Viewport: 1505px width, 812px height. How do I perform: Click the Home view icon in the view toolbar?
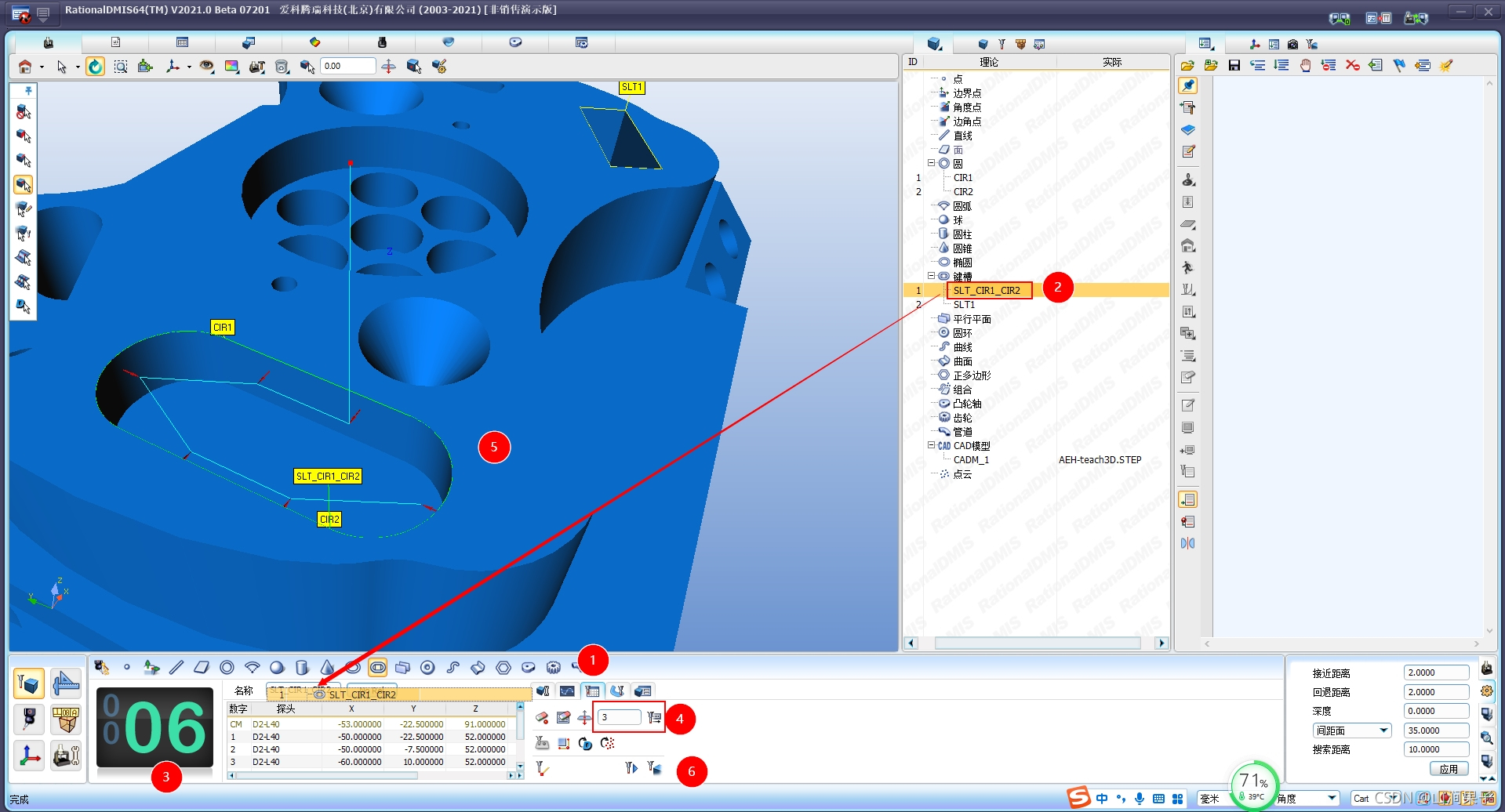(x=25, y=67)
